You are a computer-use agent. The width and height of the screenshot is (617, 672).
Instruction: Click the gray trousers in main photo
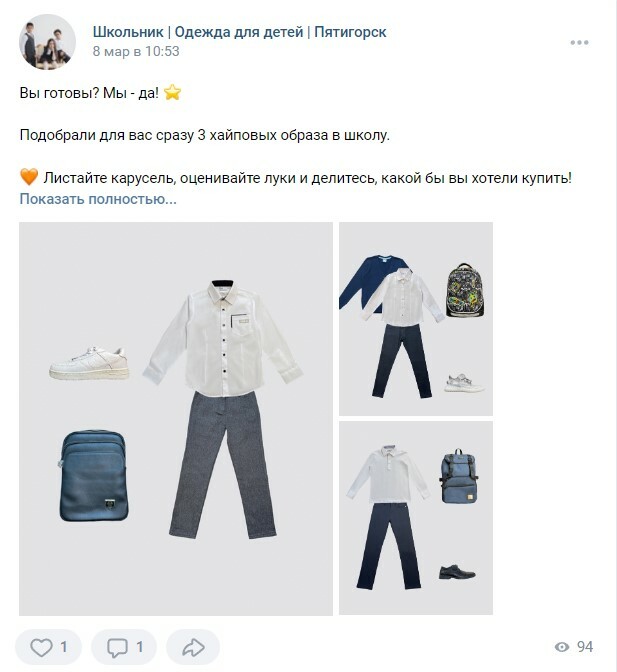pos(222,465)
